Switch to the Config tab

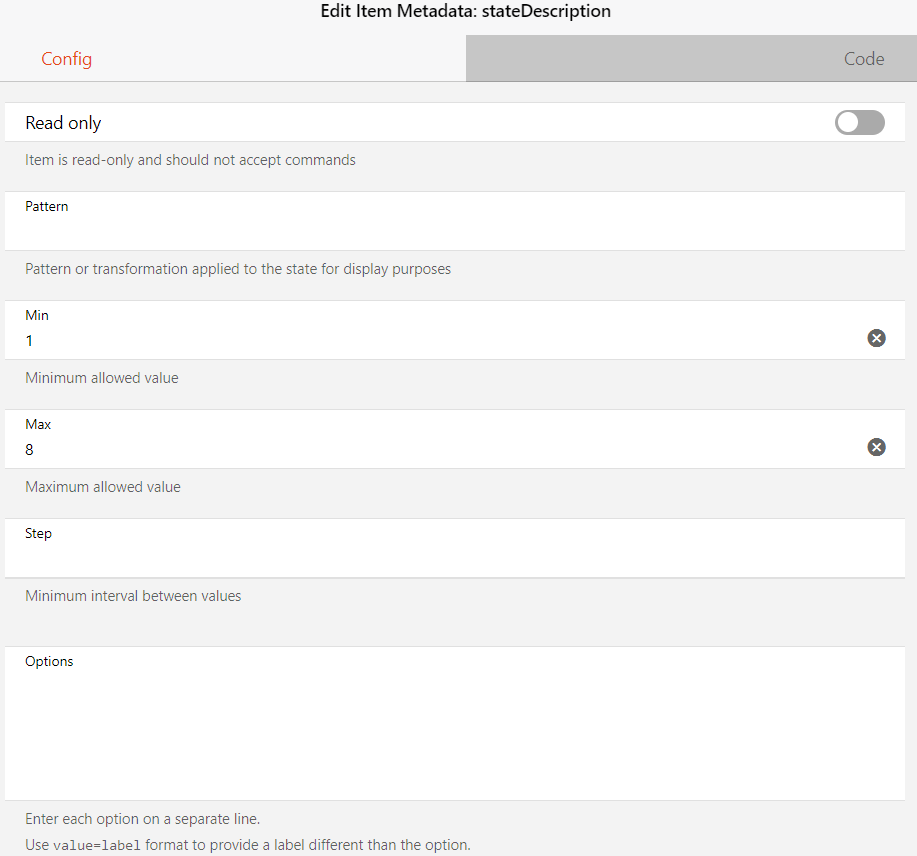[67, 59]
